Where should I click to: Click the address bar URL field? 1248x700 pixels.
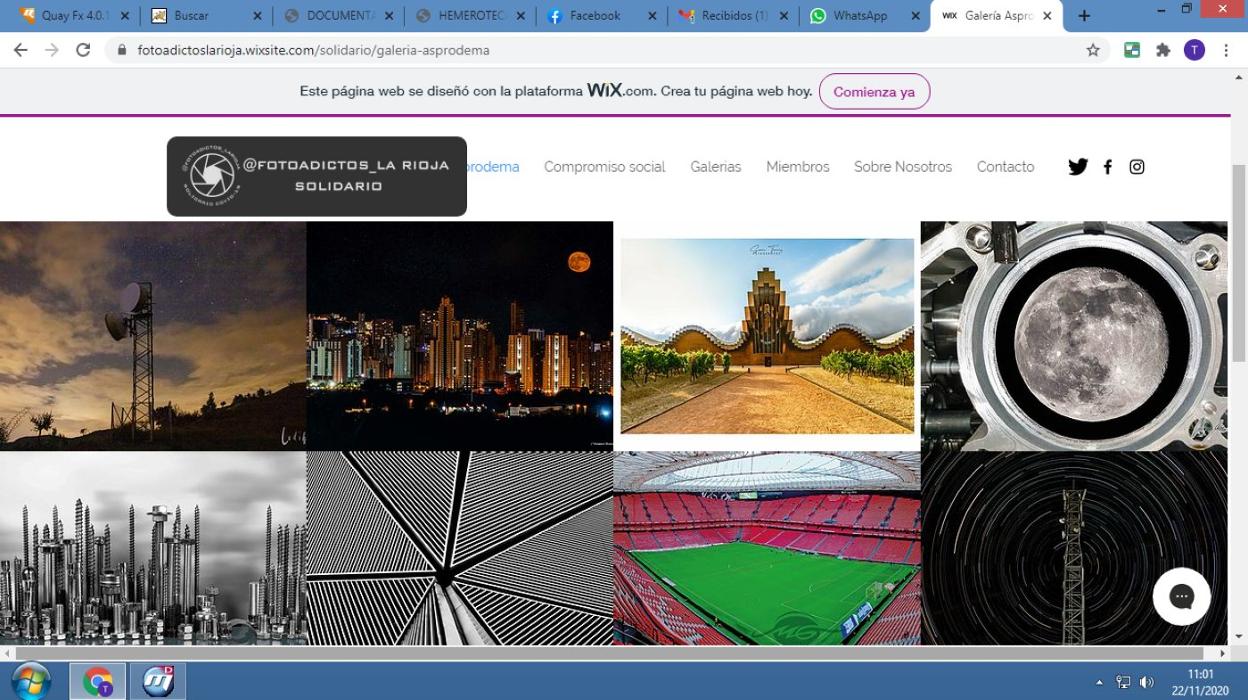pyautogui.click(x=600, y=50)
